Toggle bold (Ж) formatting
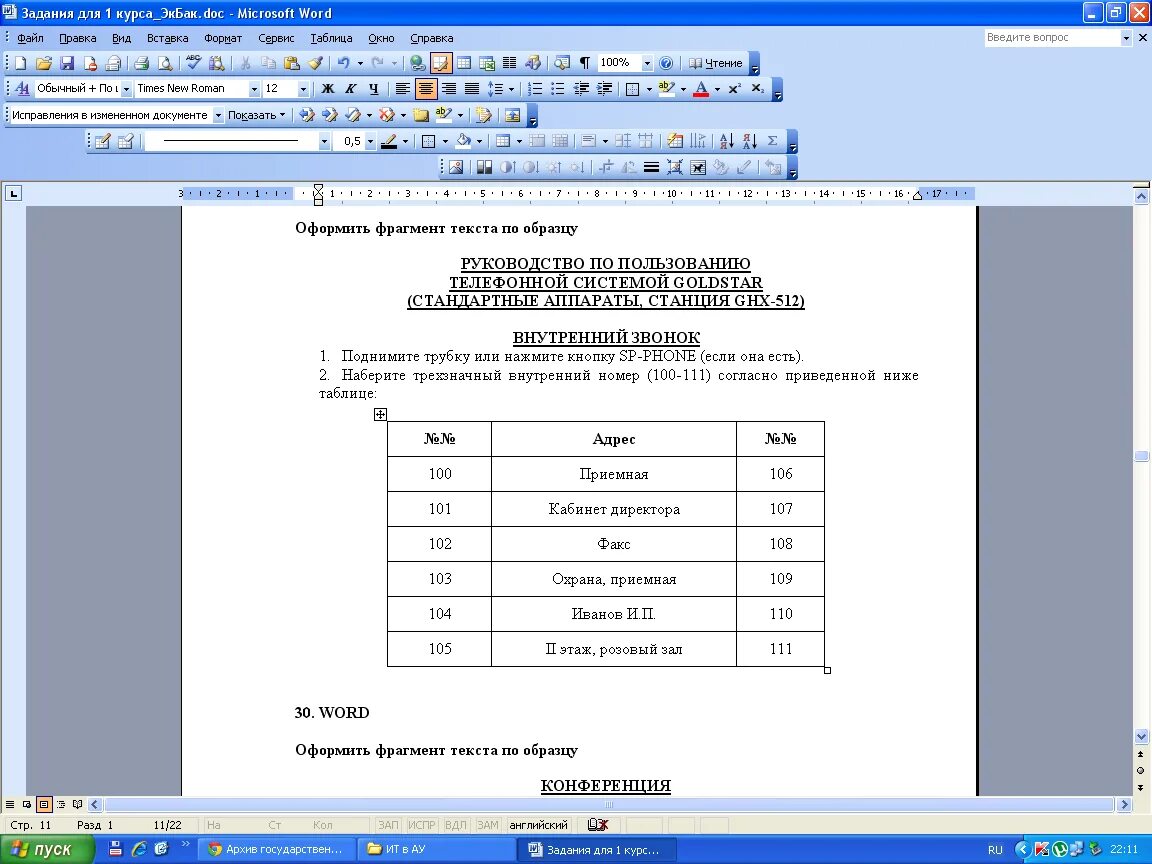This screenshot has height=864, width=1152. [x=328, y=89]
